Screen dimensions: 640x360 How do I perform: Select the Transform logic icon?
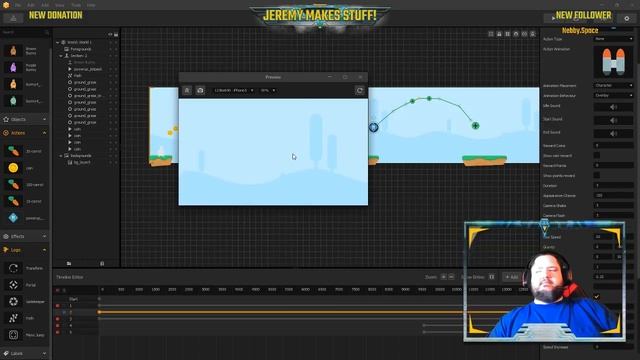(x=13, y=268)
